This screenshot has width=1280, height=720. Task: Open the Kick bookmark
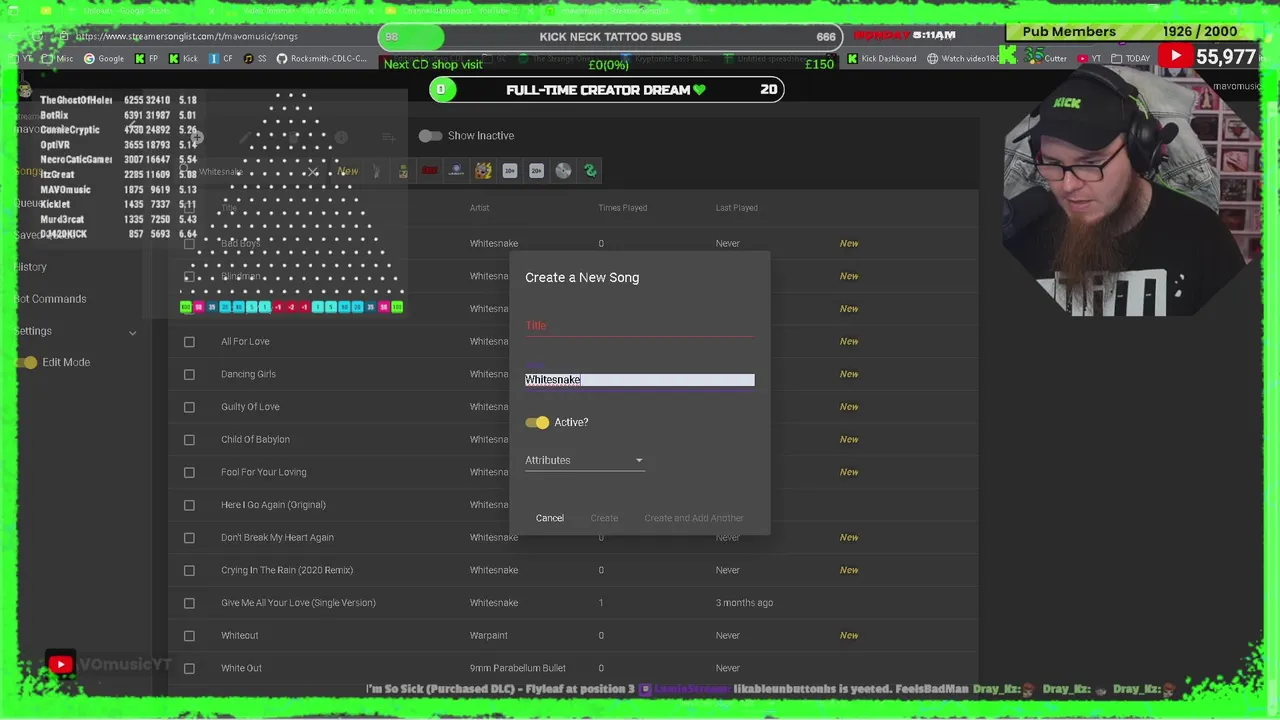(x=183, y=58)
